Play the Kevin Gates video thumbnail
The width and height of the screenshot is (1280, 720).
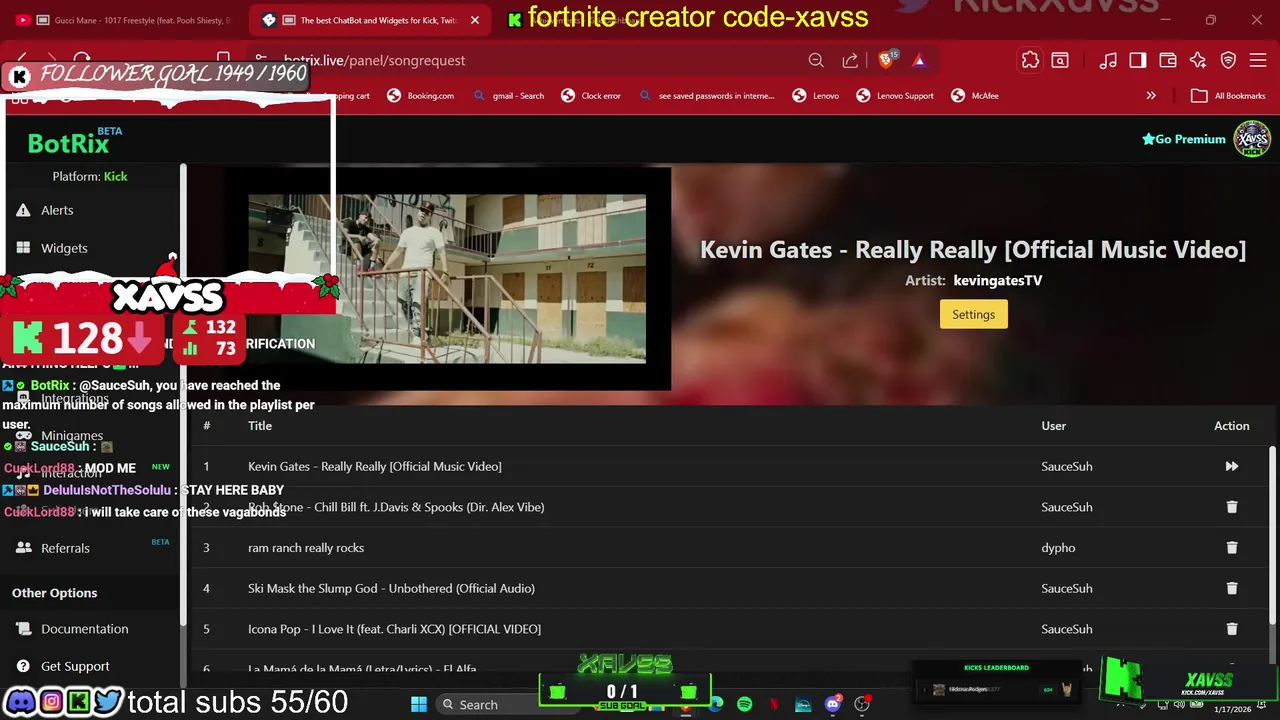(447, 278)
